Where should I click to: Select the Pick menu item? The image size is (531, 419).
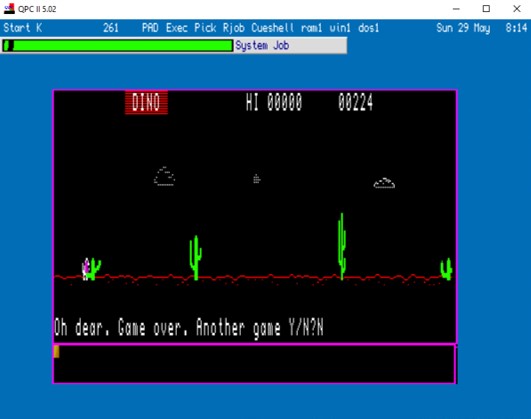coord(205,28)
